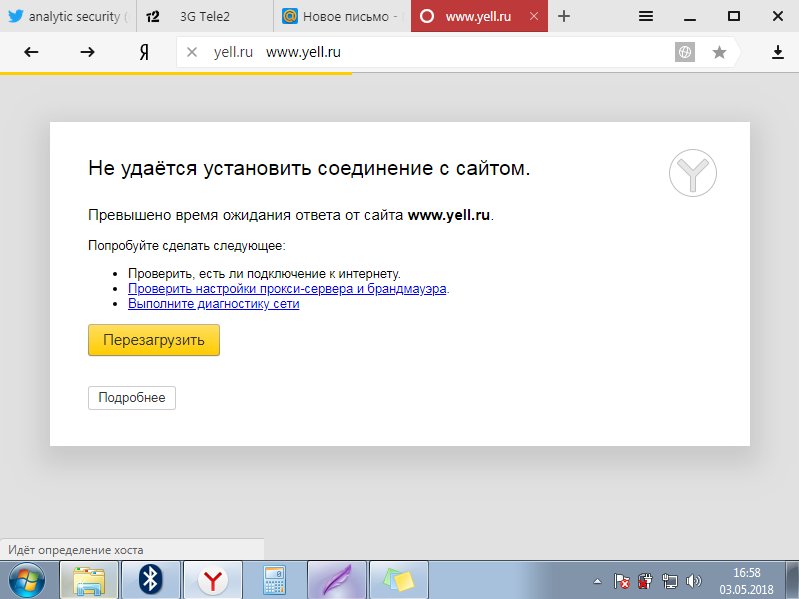Go back to the previous page
Image resolution: width=799 pixels, height=599 pixels.
pyautogui.click(x=31, y=52)
